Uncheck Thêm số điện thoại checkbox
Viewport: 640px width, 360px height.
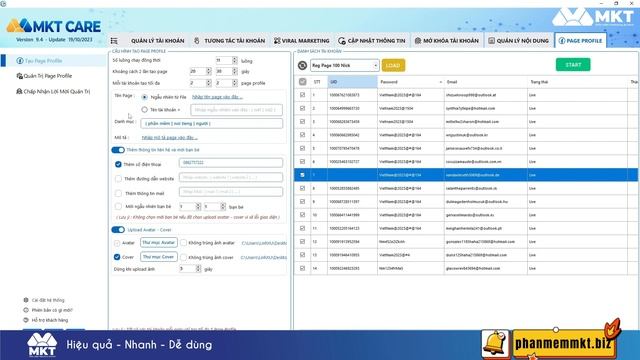pyautogui.click(x=118, y=164)
